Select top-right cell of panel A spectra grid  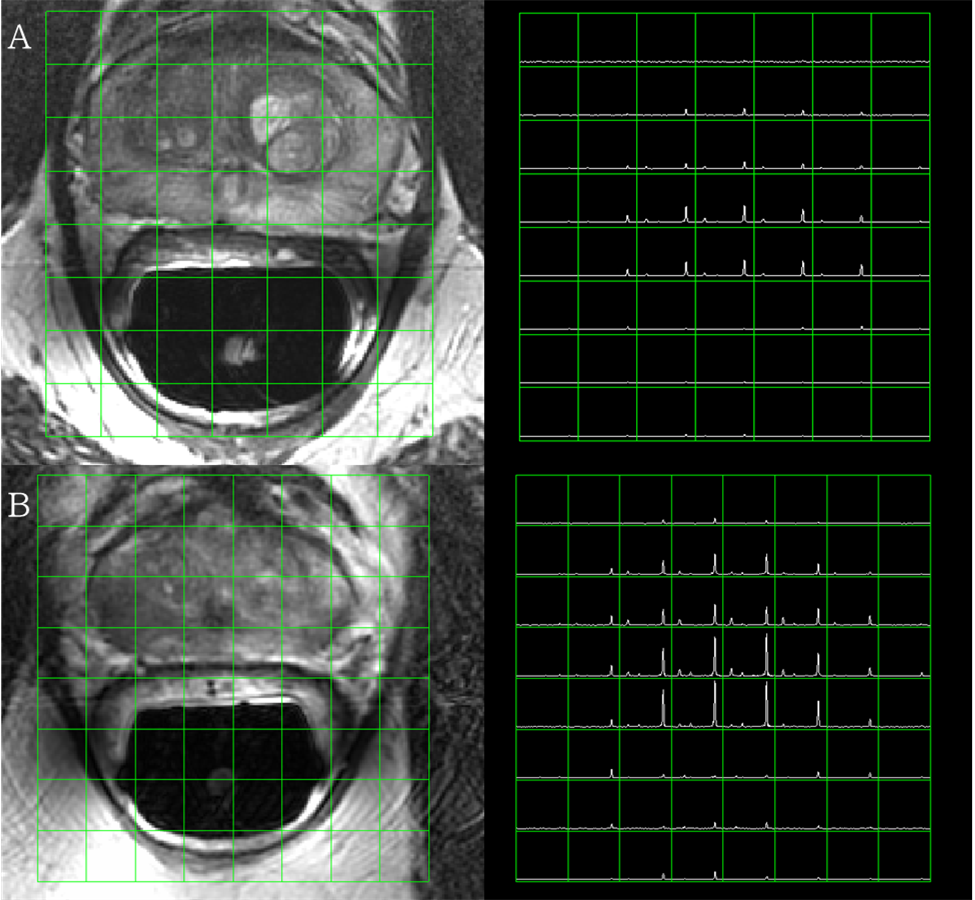pyautogui.click(x=900, y=39)
